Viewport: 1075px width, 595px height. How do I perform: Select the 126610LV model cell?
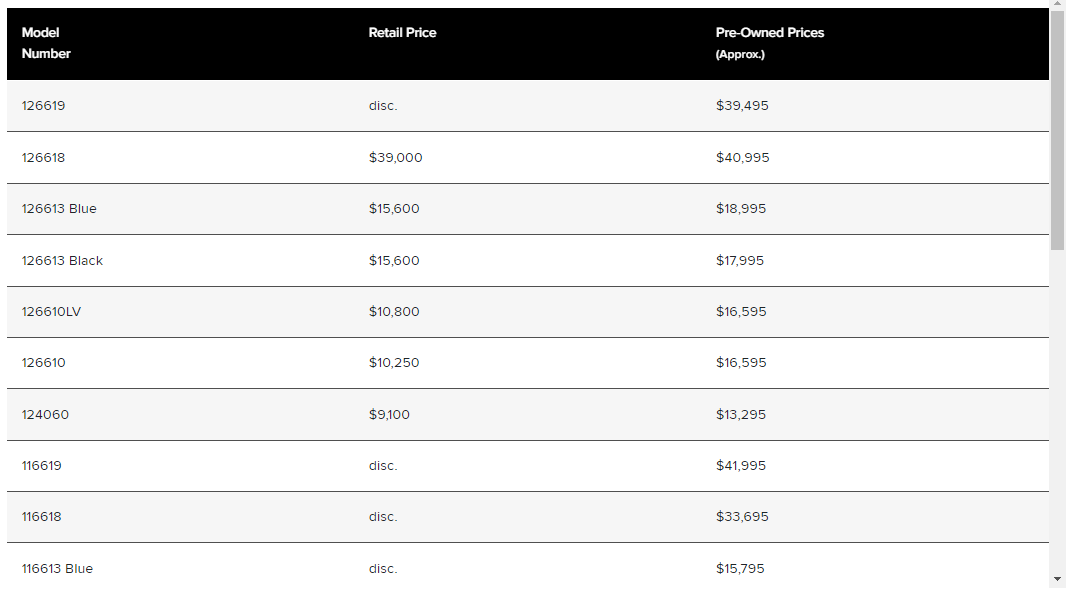click(51, 312)
